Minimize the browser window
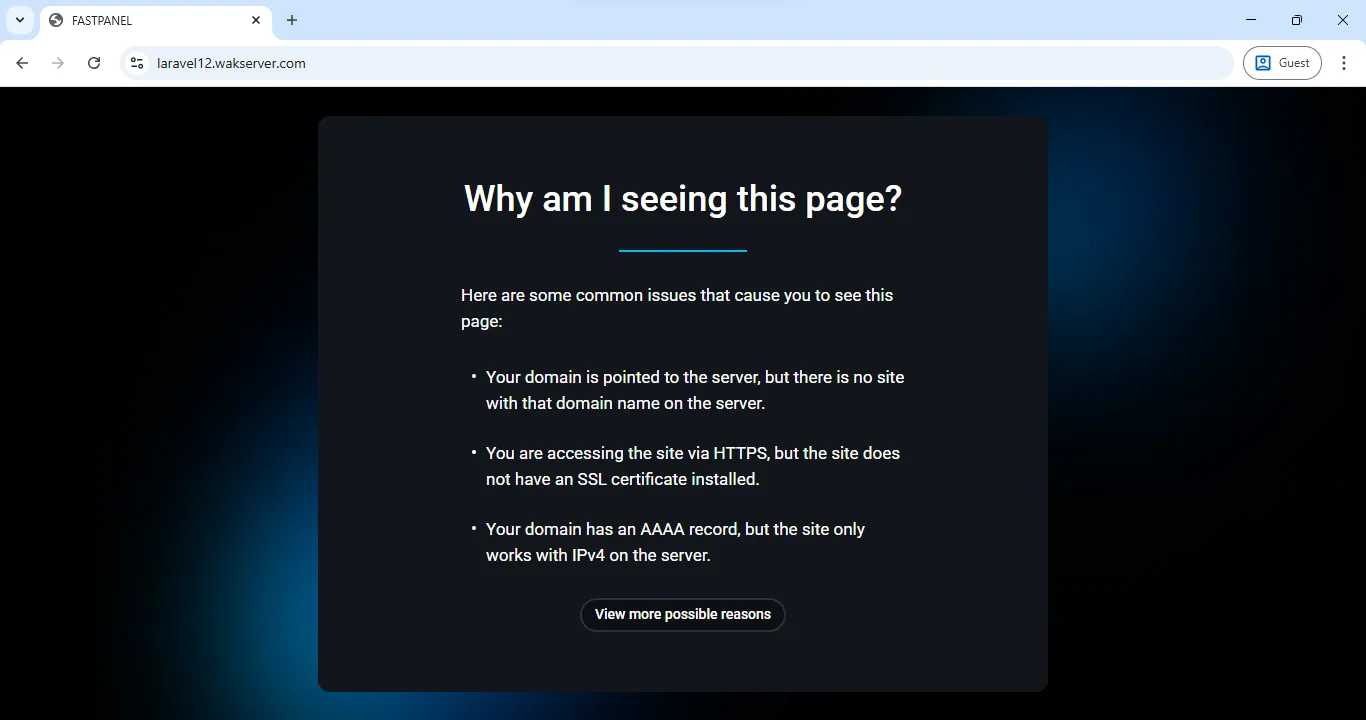 pos(1251,20)
